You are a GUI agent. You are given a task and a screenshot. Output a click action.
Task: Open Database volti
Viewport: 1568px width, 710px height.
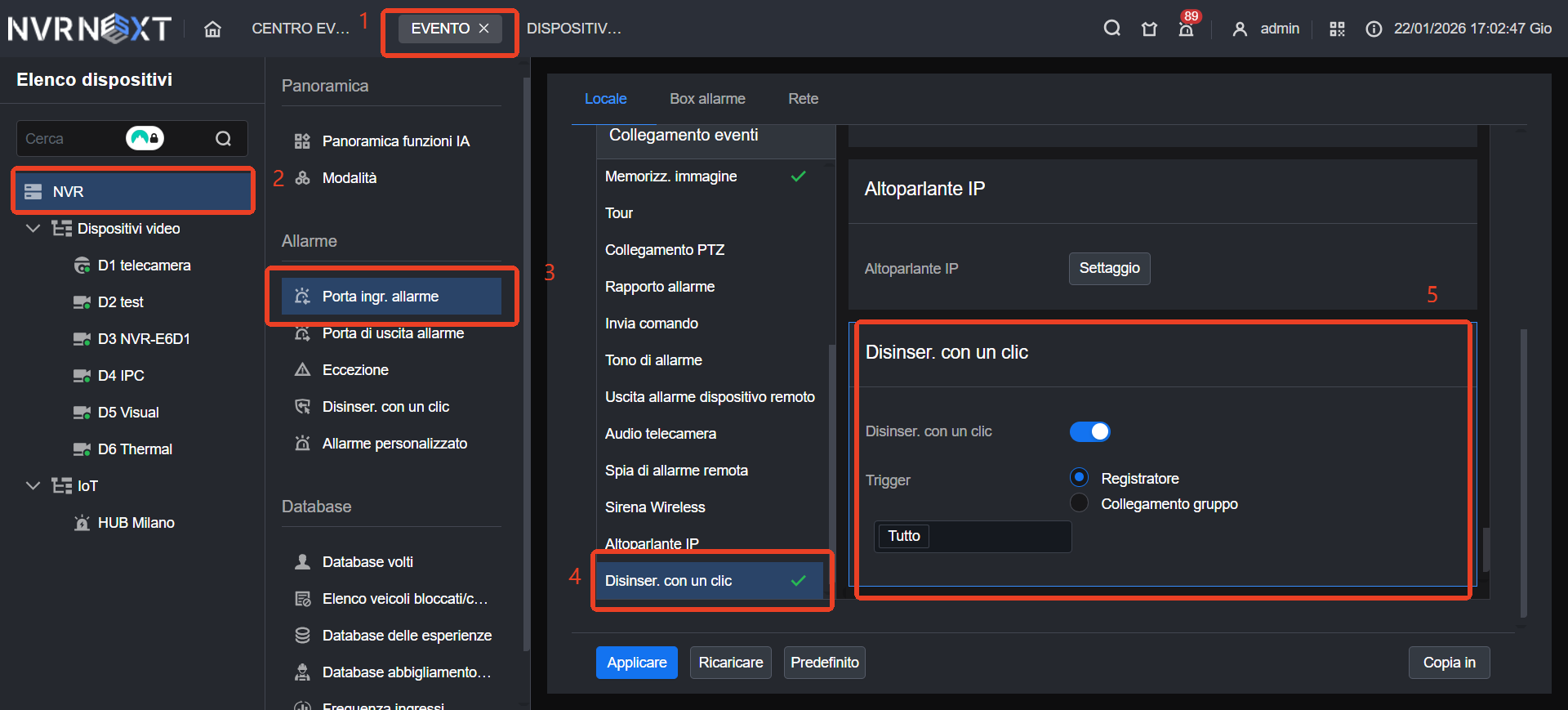[391, 562]
